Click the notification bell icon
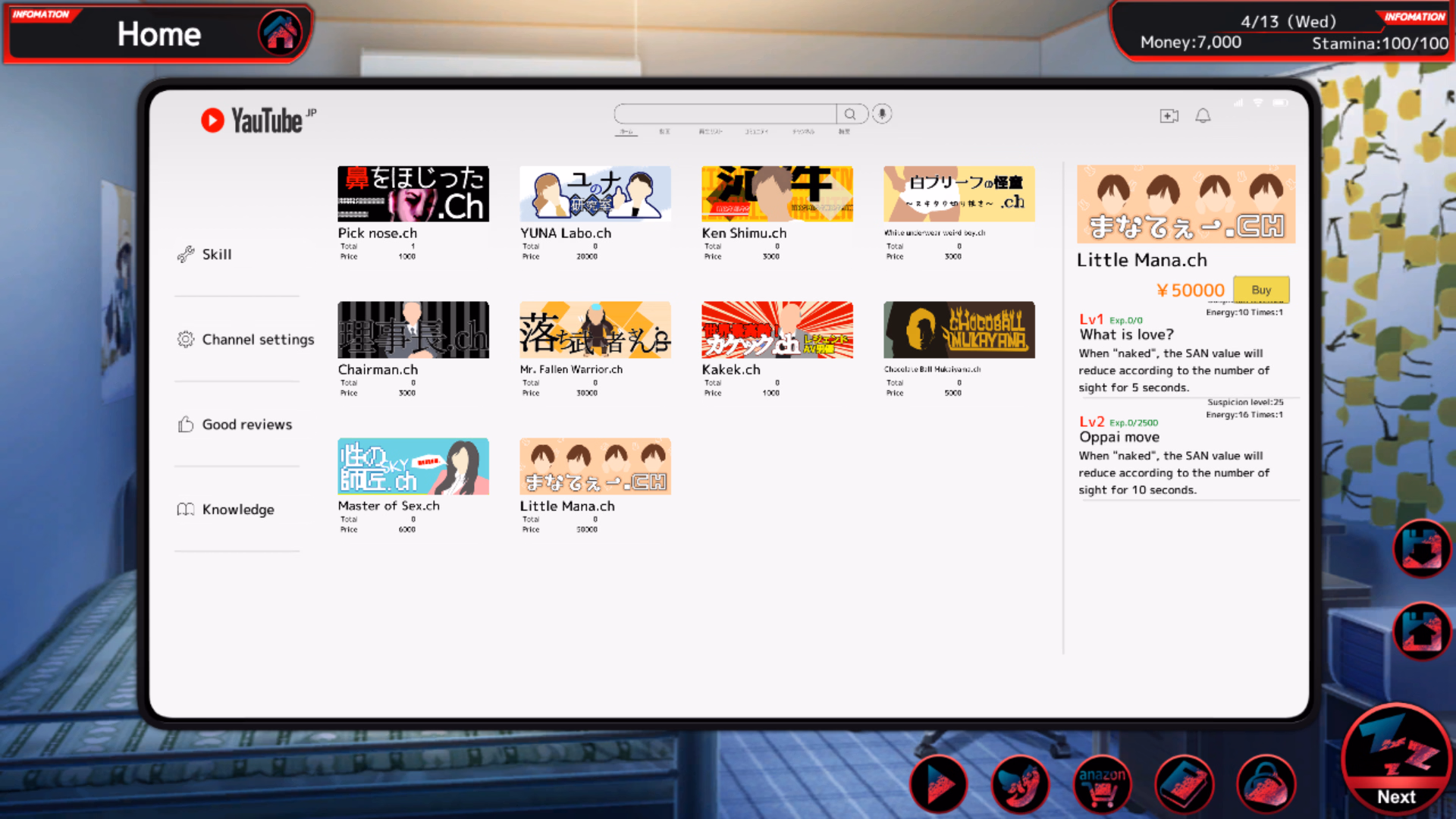This screenshot has height=819, width=1456. (1203, 115)
